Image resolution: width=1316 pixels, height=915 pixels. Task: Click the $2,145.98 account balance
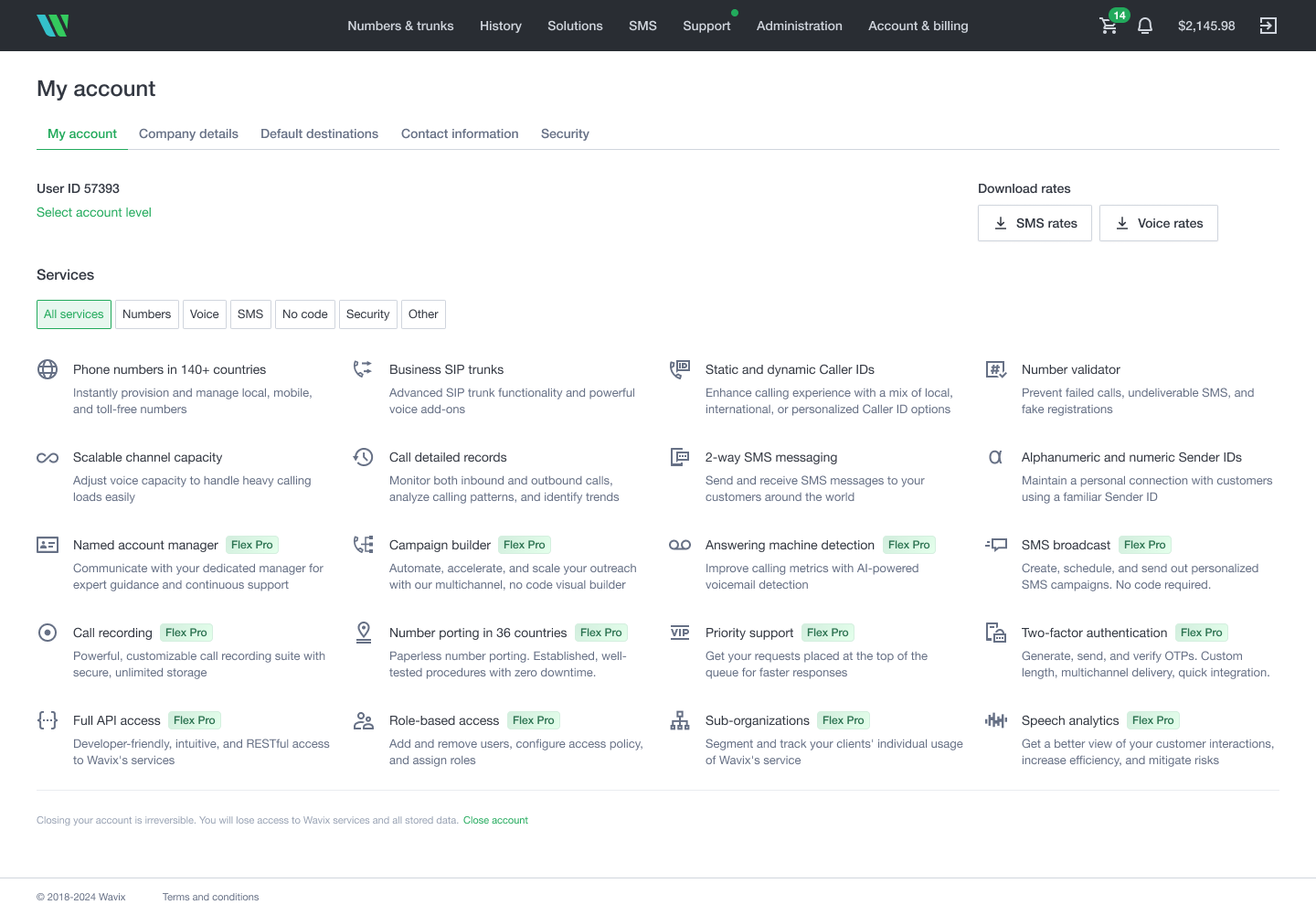[1206, 26]
